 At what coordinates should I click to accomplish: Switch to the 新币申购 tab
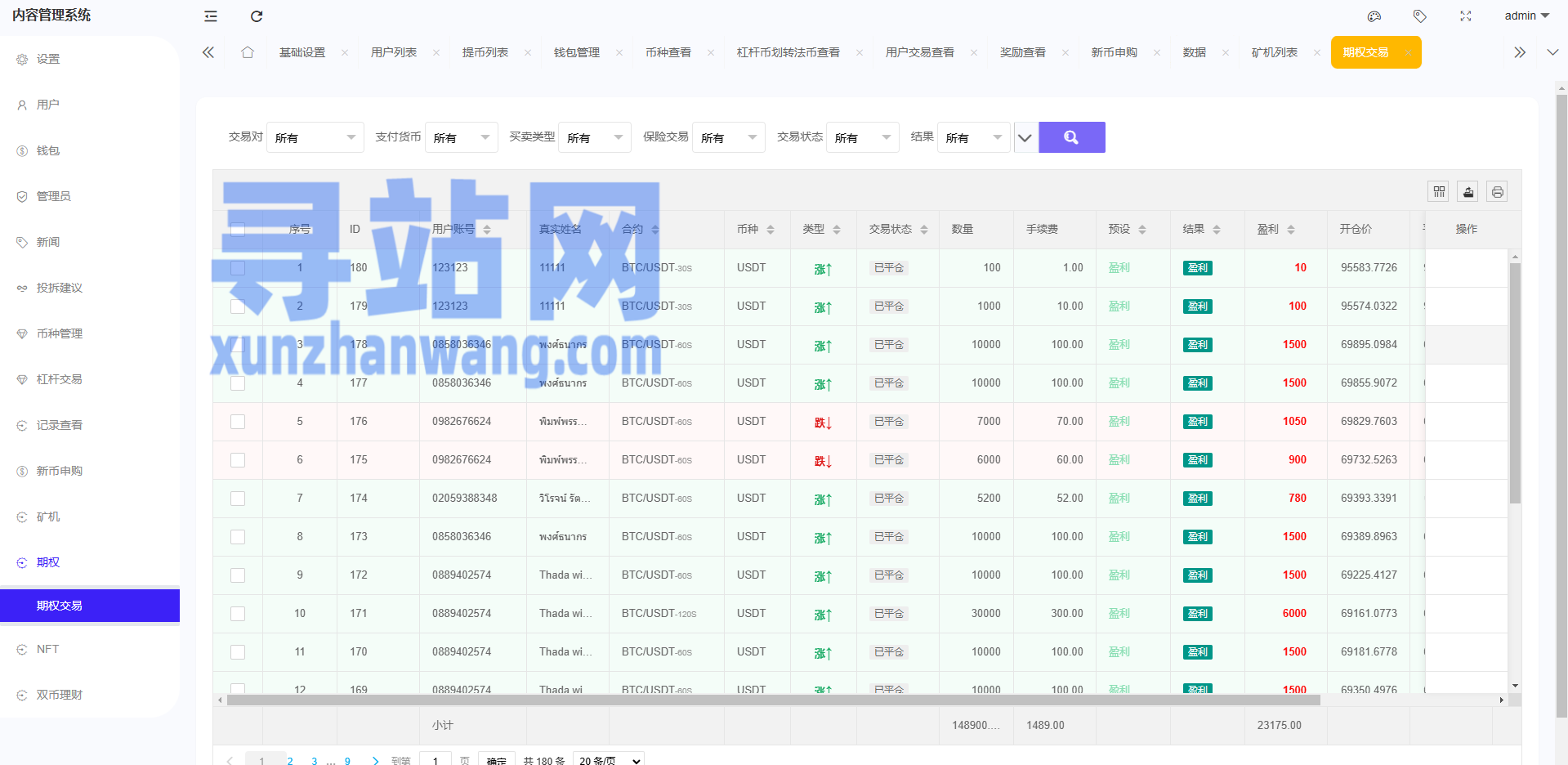(1115, 52)
